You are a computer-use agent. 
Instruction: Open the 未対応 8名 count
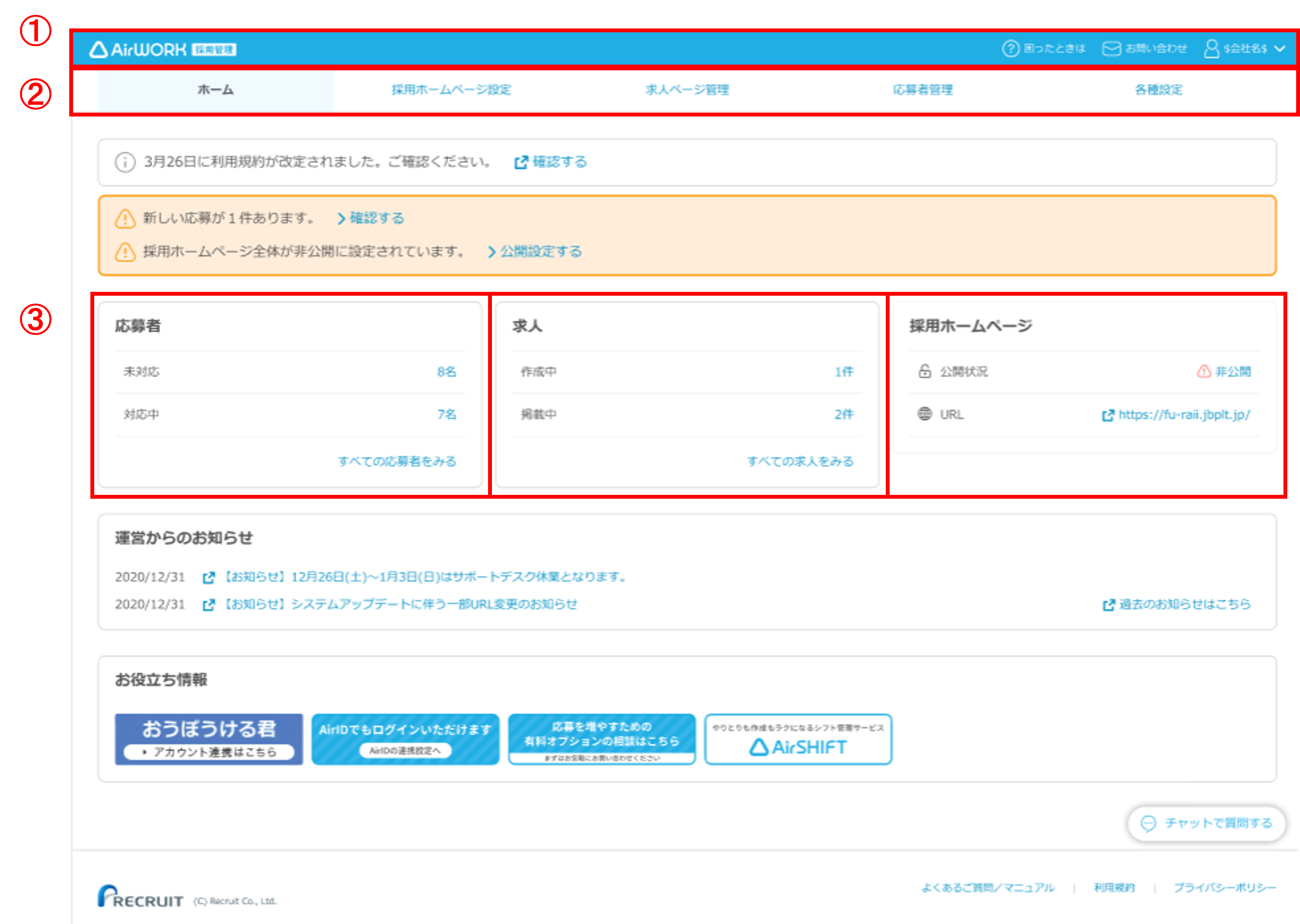click(x=447, y=371)
